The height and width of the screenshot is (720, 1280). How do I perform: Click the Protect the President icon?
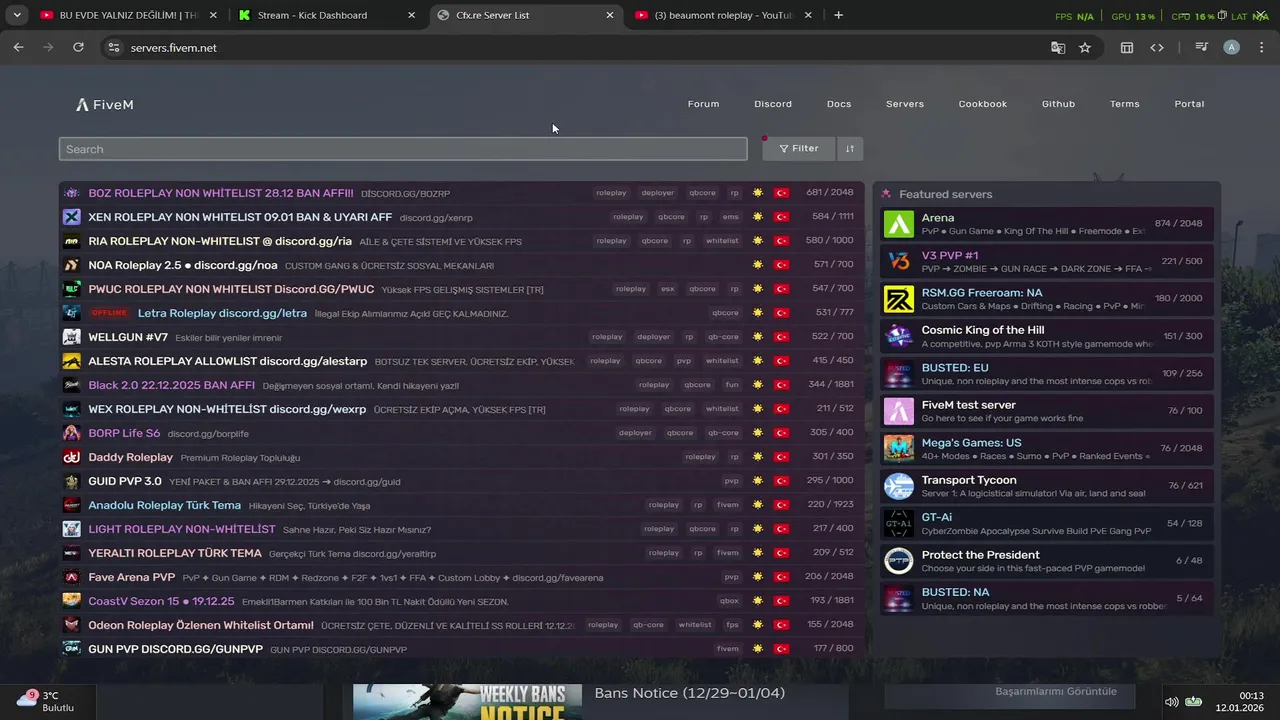click(x=899, y=561)
